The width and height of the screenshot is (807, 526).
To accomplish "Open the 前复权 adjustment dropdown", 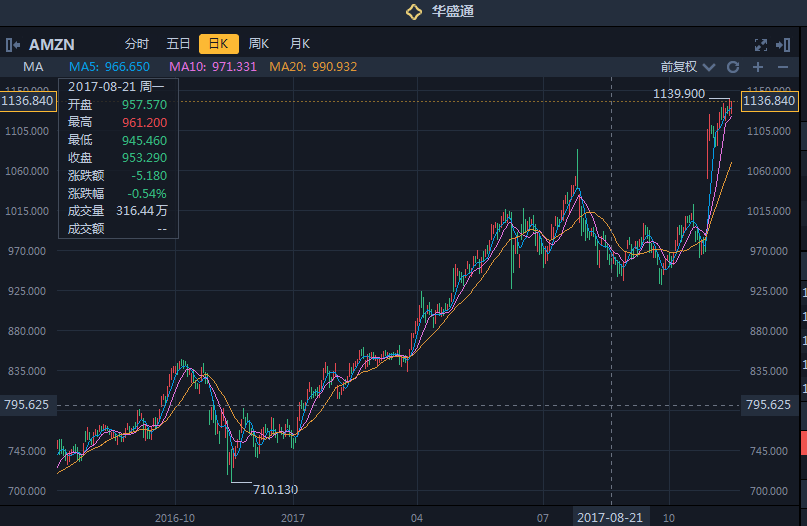I will tap(688, 67).
